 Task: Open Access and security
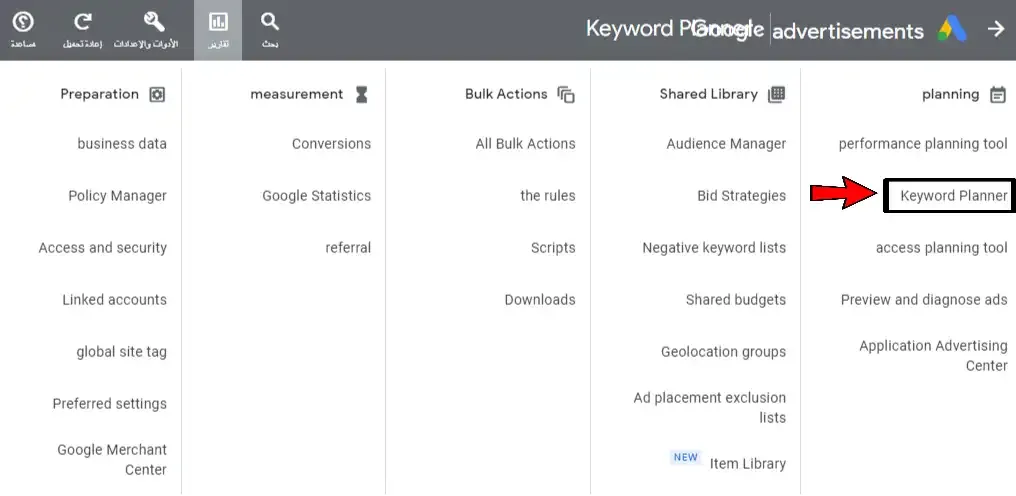(102, 248)
